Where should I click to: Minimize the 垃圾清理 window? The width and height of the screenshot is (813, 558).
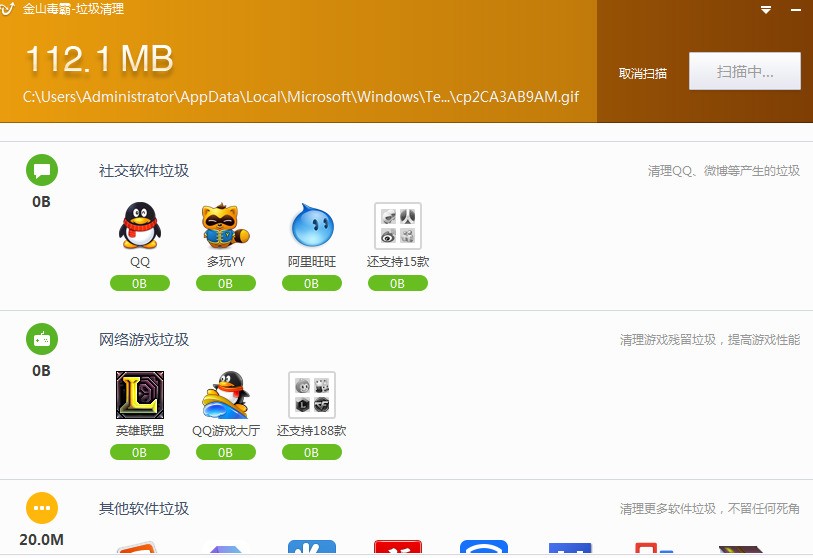[796, 10]
